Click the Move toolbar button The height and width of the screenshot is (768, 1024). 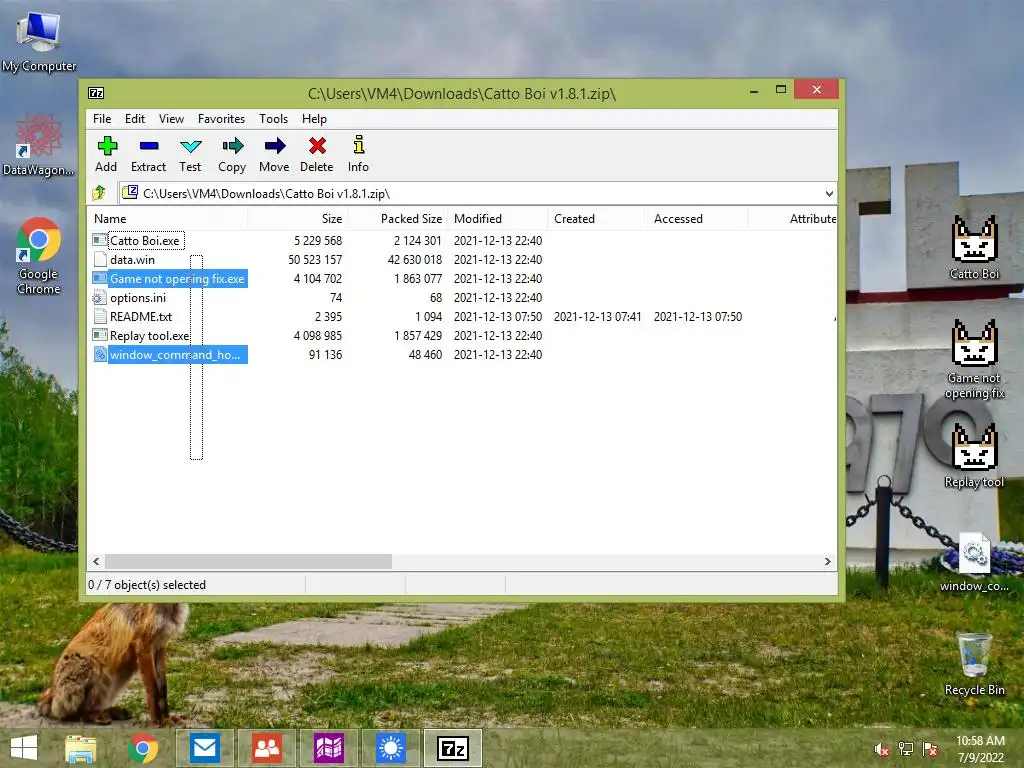pos(274,155)
